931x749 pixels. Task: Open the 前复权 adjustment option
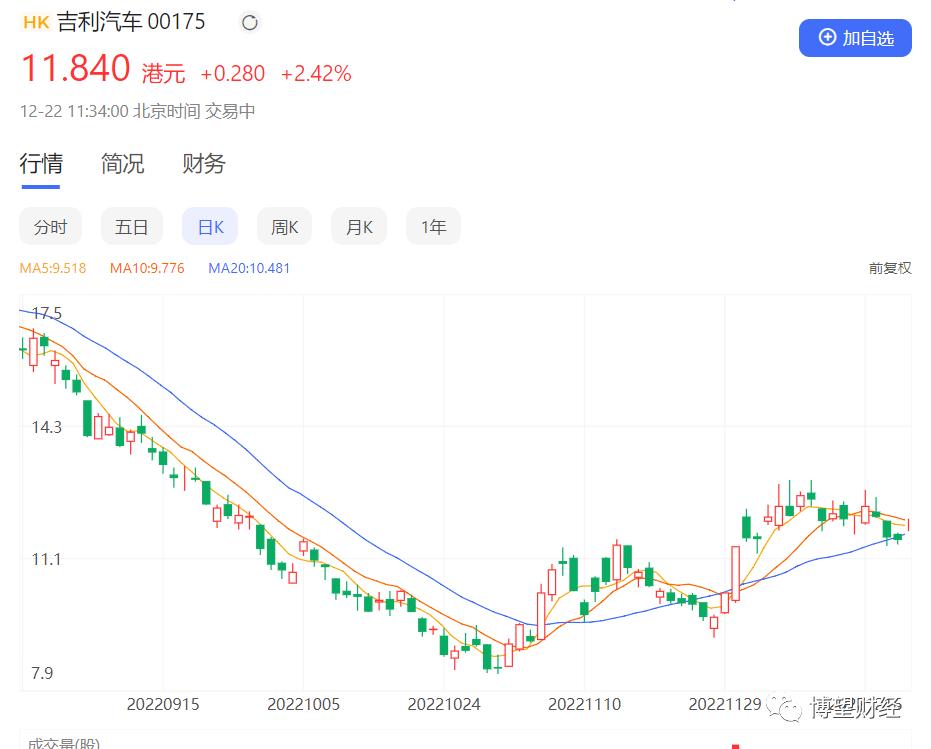click(x=889, y=268)
